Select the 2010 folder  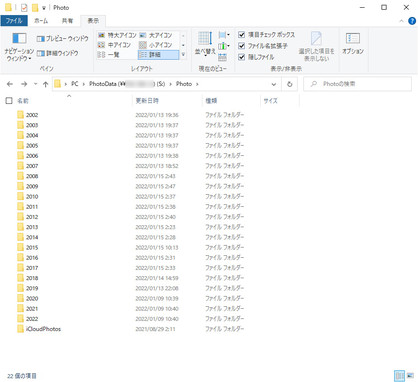32,197
